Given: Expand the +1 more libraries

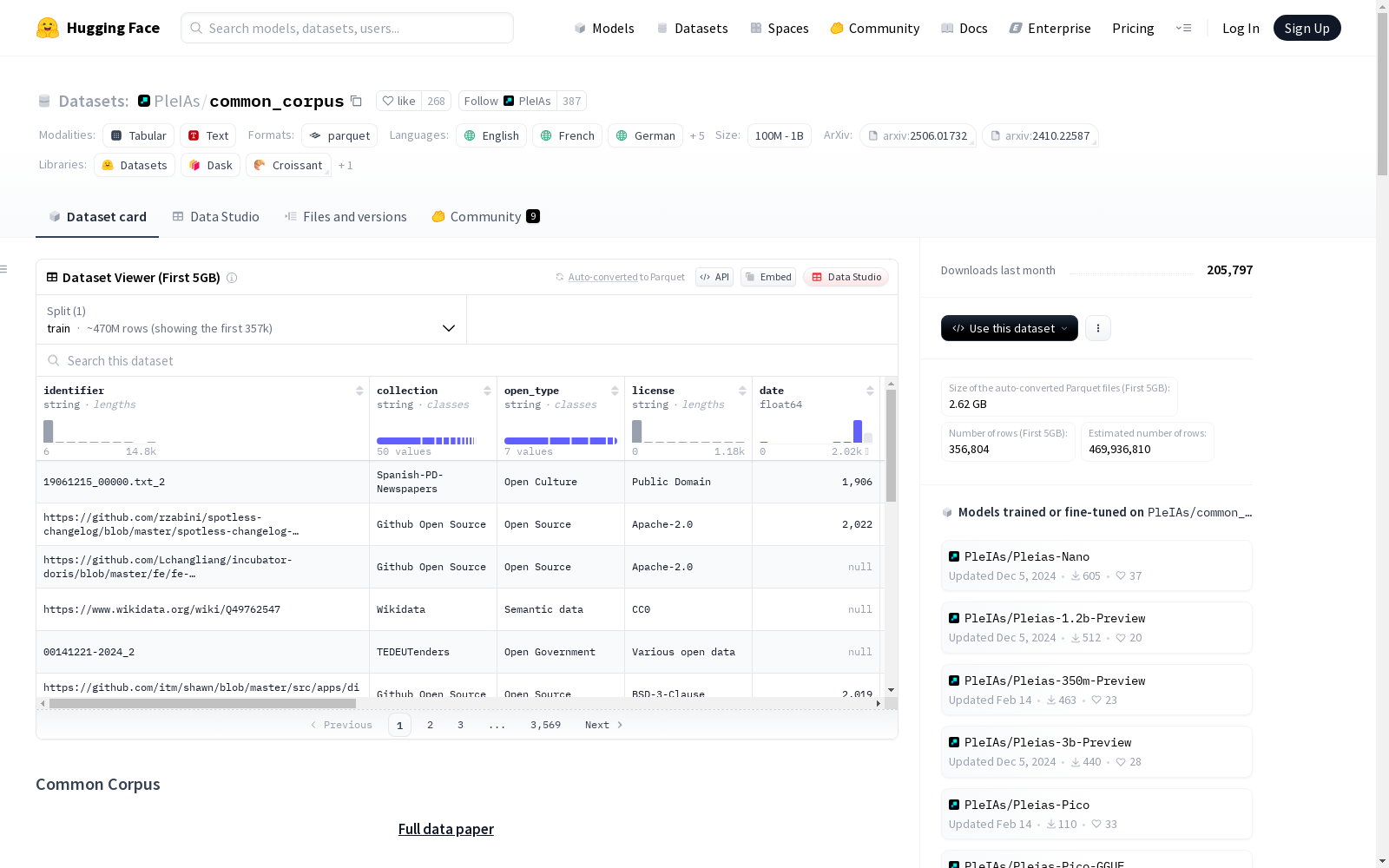Looking at the screenshot, I should 346,165.
